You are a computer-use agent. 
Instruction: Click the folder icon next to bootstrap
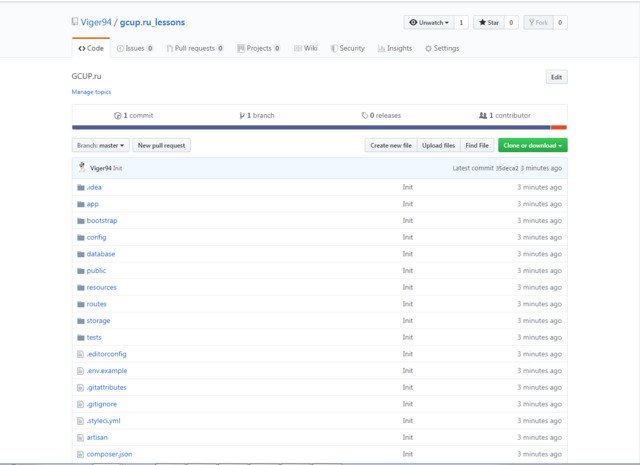point(81,221)
